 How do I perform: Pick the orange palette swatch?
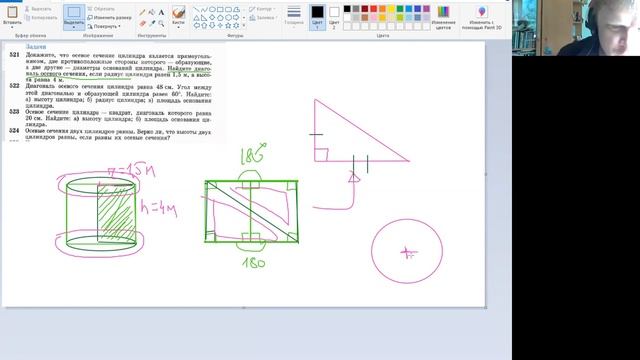pyautogui.click(x=382, y=9)
